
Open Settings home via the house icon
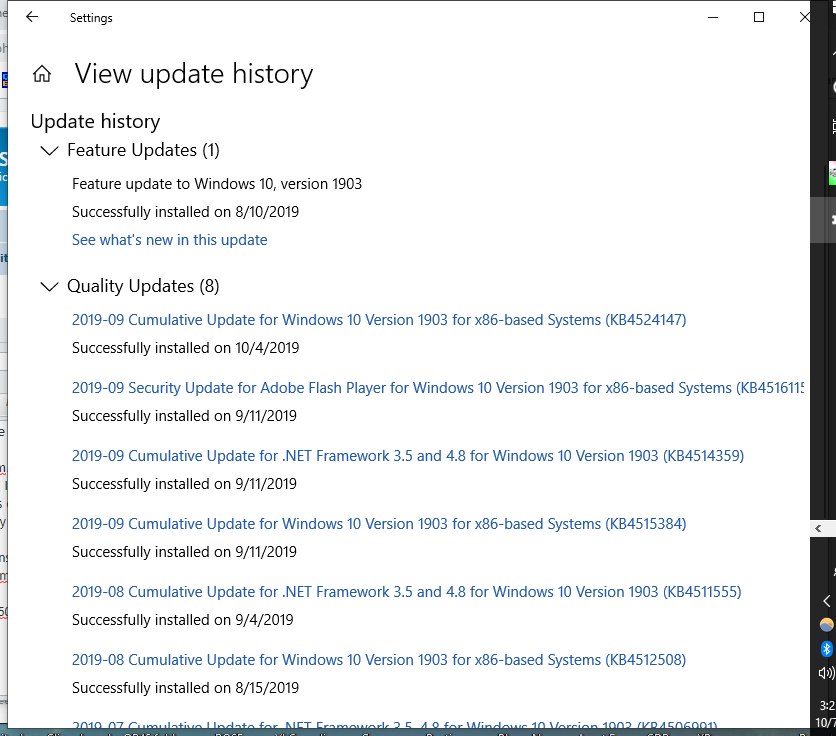(42, 74)
